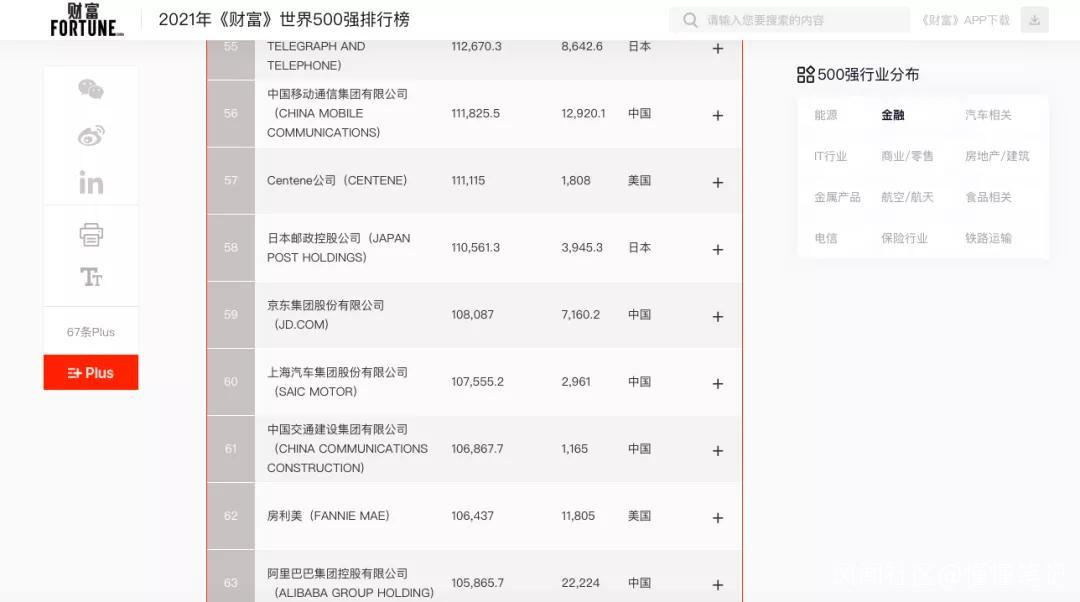Click the profit value 11,805
Viewport: 1080px width, 602px height.
click(x=578, y=516)
